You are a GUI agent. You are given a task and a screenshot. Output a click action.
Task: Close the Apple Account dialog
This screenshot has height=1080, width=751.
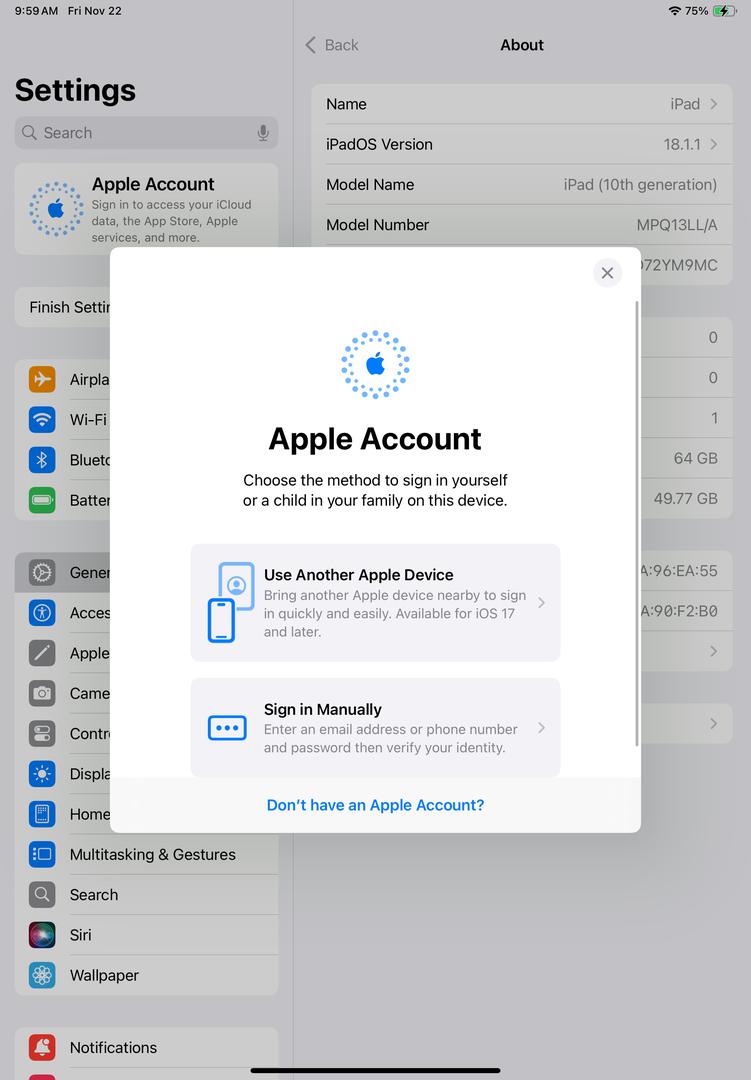pos(607,273)
